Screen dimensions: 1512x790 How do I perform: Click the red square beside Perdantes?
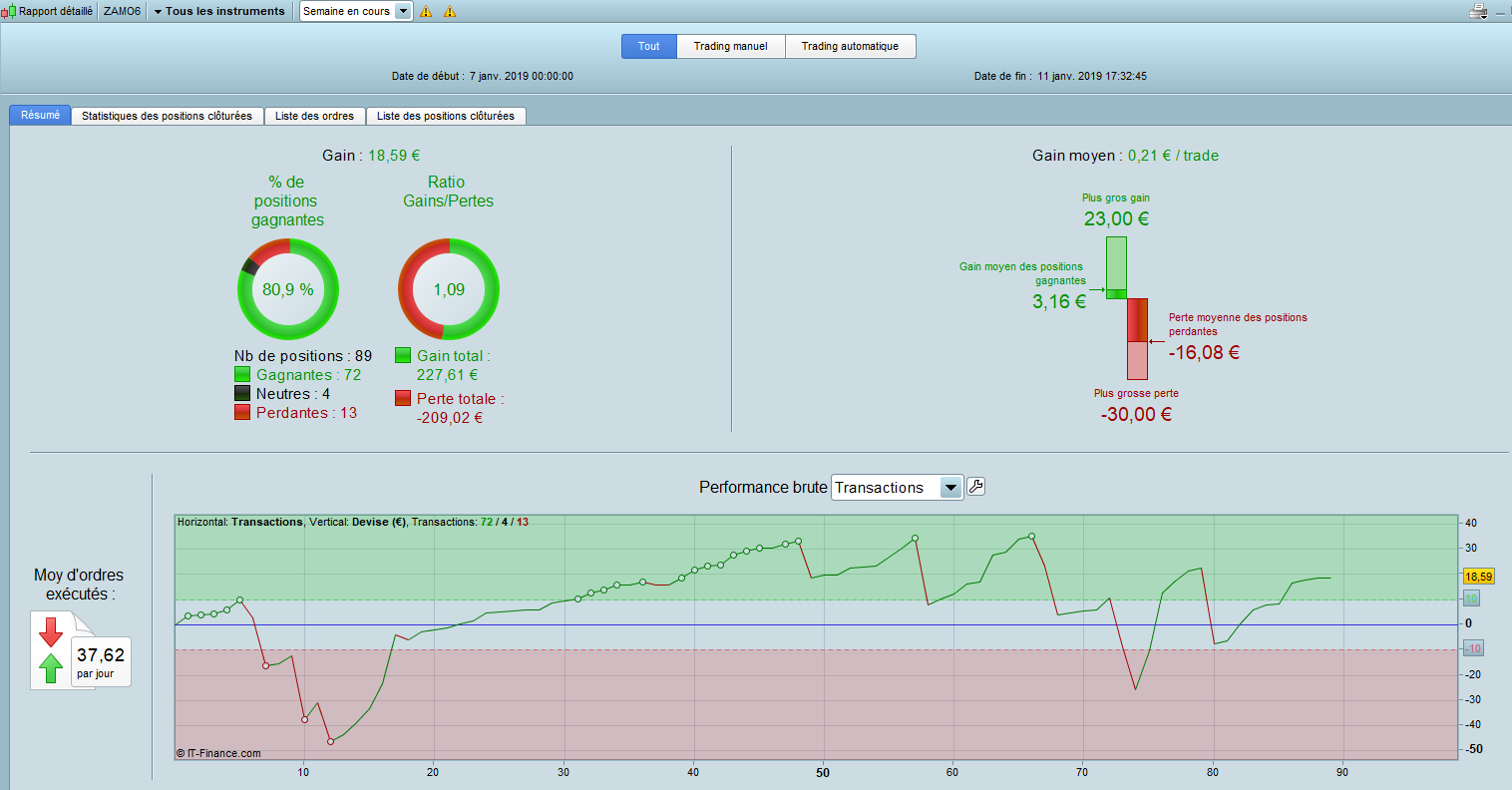242,413
